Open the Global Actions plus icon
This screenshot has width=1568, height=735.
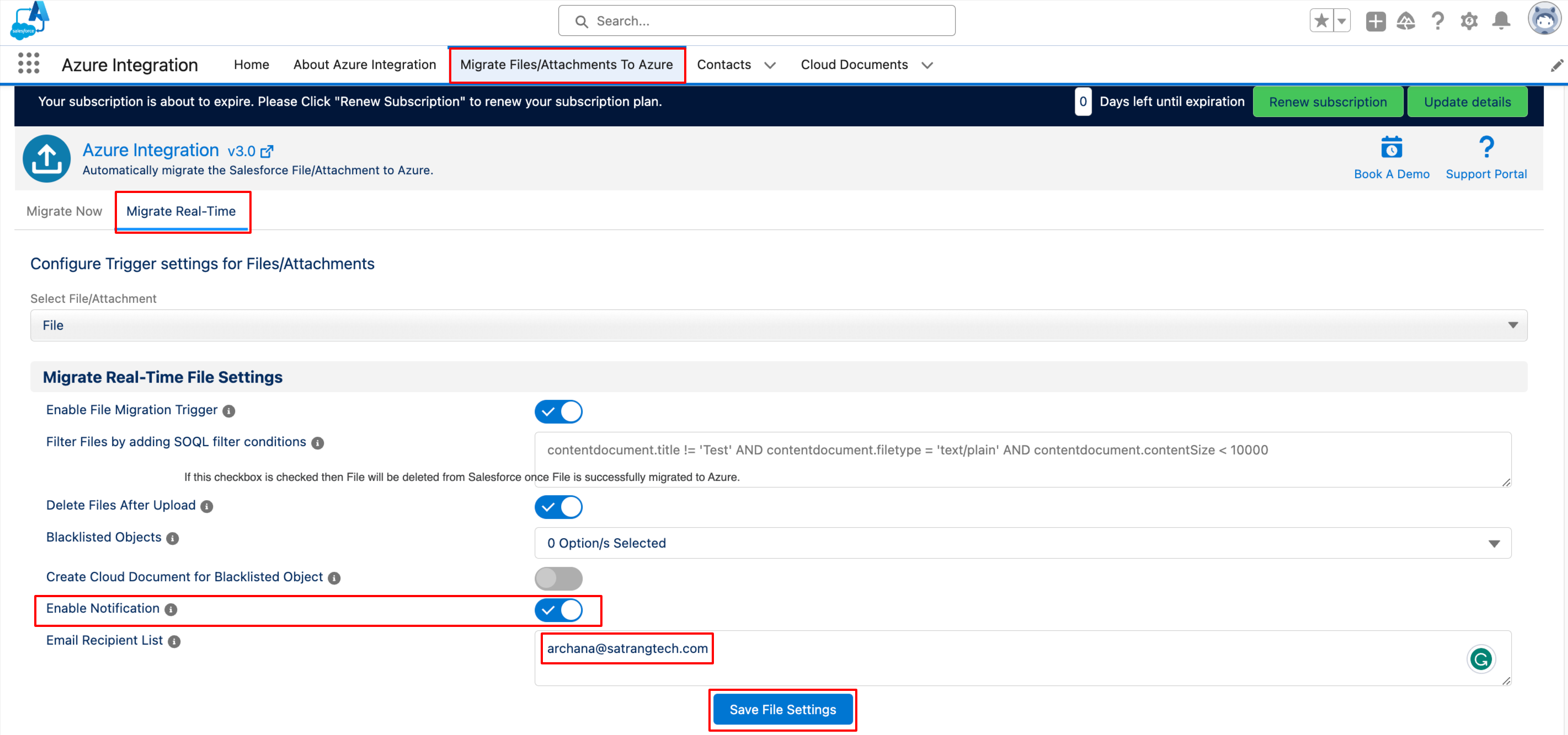(1375, 21)
